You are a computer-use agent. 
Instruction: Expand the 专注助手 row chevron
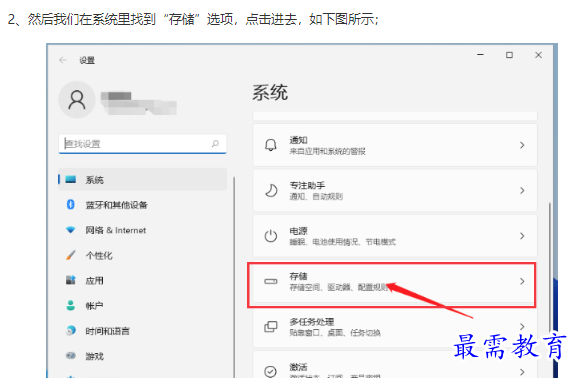click(x=522, y=190)
